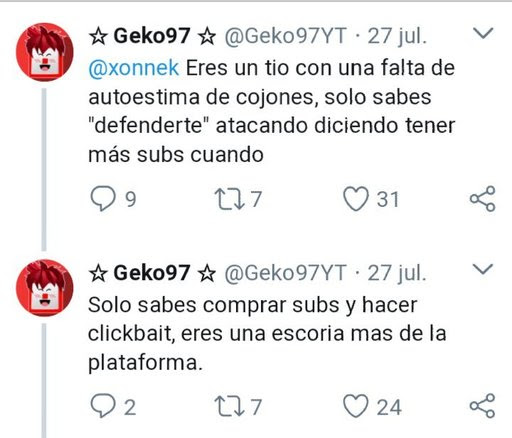Retweet the second tweet about clickbait
The height and width of the screenshot is (438, 512).
tap(227, 406)
